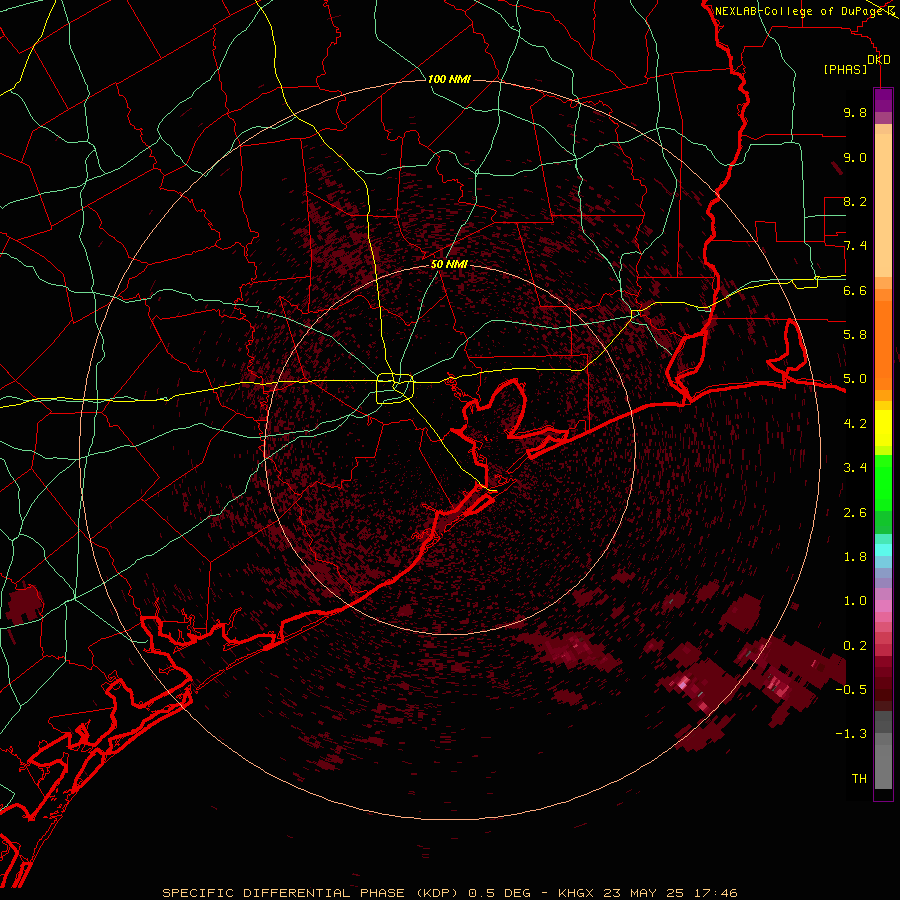The image size is (900, 900).
Task: Click the Specific Differential Phase KHGX caption
Action: [x=449, y=893]
